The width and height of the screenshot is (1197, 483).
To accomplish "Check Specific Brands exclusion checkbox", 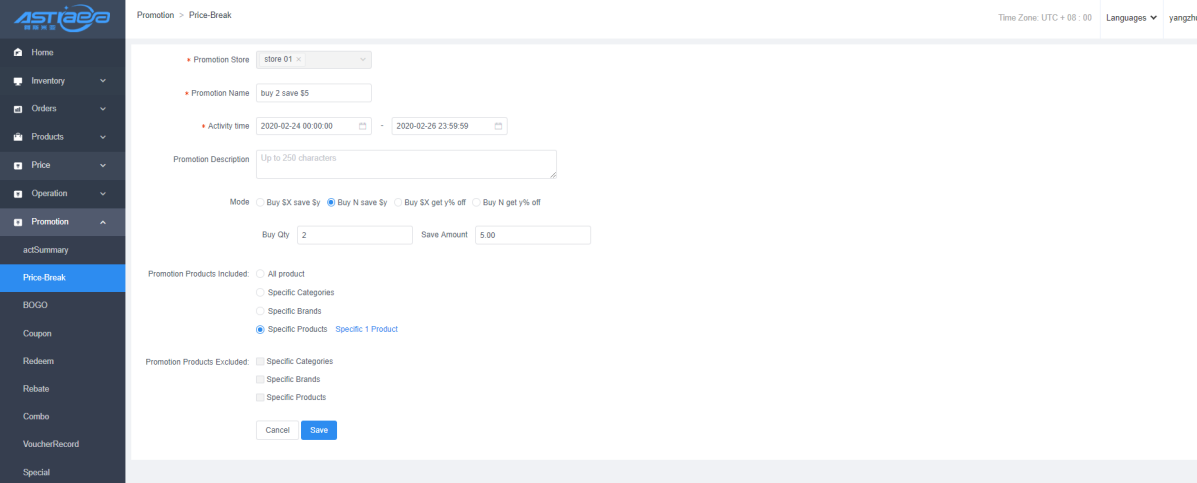I will click(261, 379).
